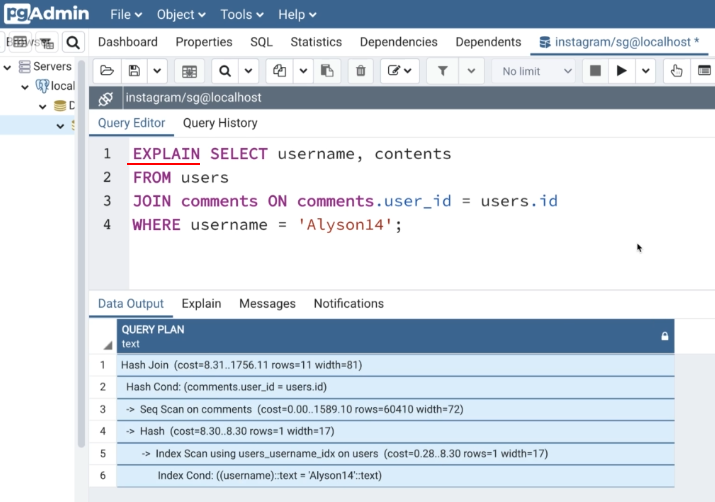Click the Delete trash icon
Viewport: 715px width, 502px height.
point(360,71)
